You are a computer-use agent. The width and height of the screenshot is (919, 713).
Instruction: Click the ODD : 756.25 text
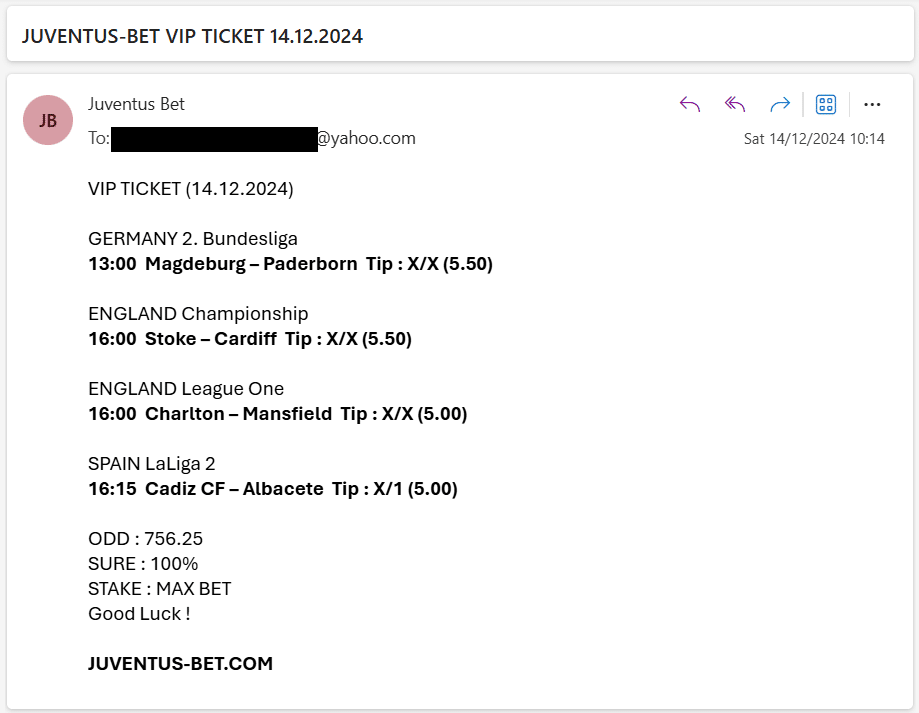tap(145, 538)
